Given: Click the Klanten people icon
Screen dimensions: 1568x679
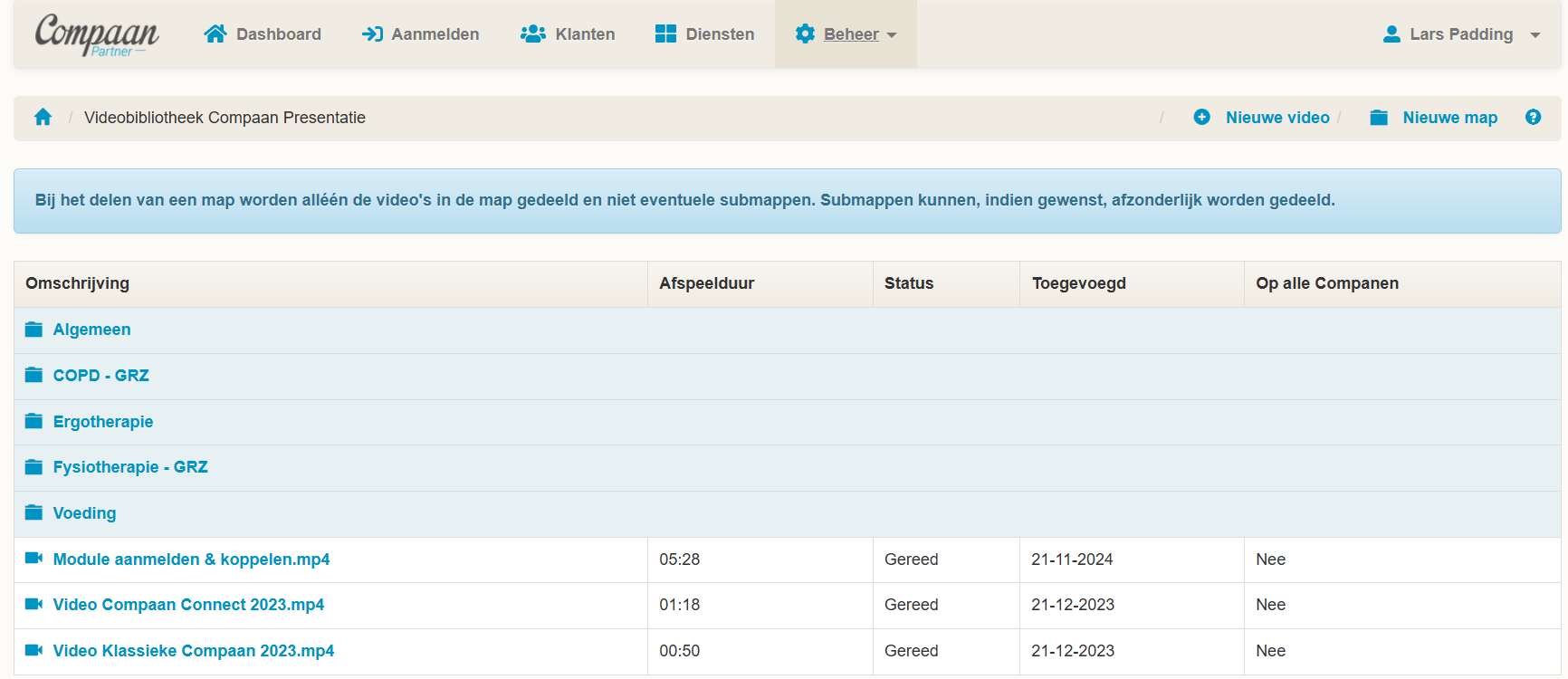Looking at the screenshot, I should 533,34.
